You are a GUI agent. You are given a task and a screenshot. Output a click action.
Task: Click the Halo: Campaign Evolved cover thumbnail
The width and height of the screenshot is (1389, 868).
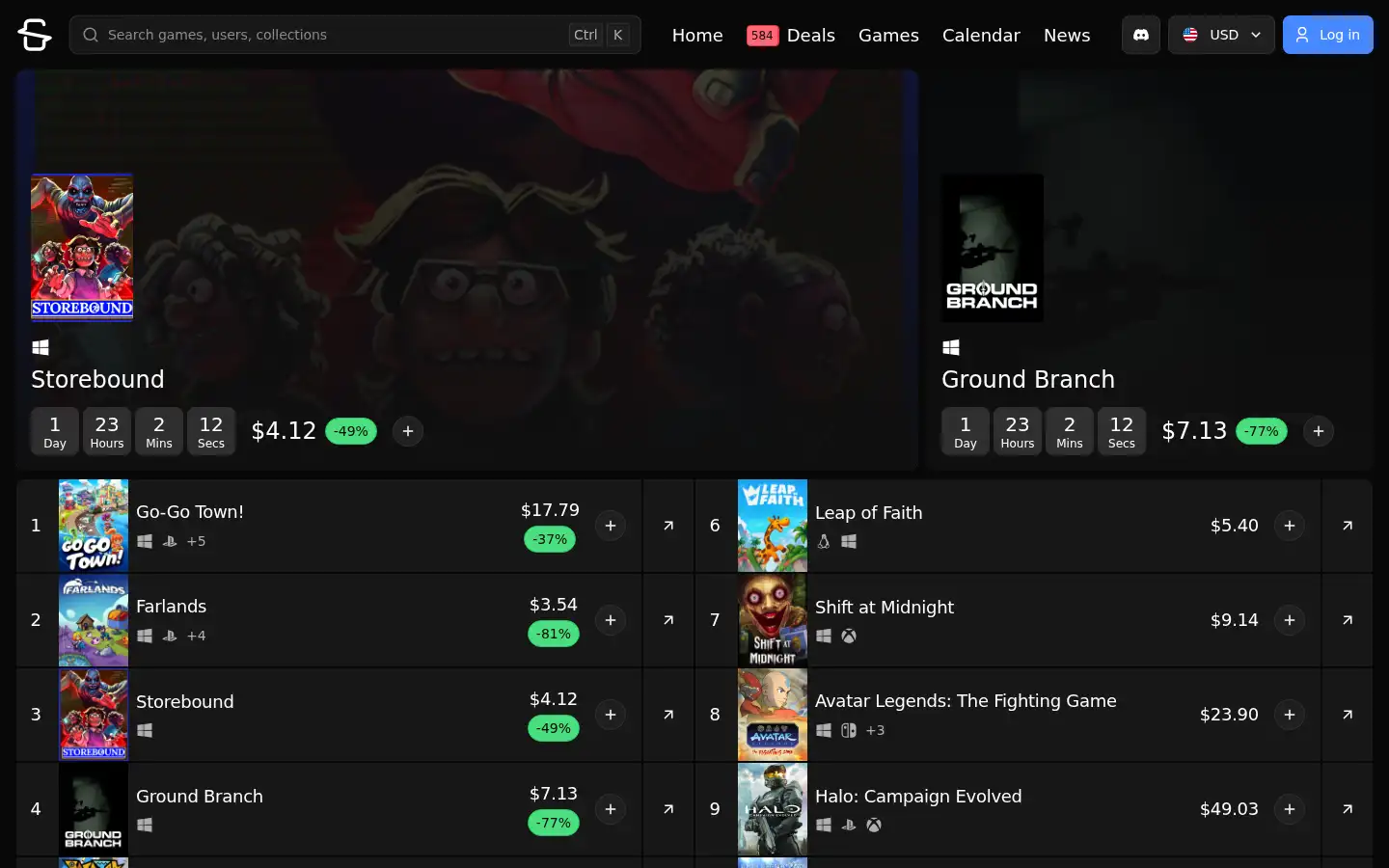[773, 809]
